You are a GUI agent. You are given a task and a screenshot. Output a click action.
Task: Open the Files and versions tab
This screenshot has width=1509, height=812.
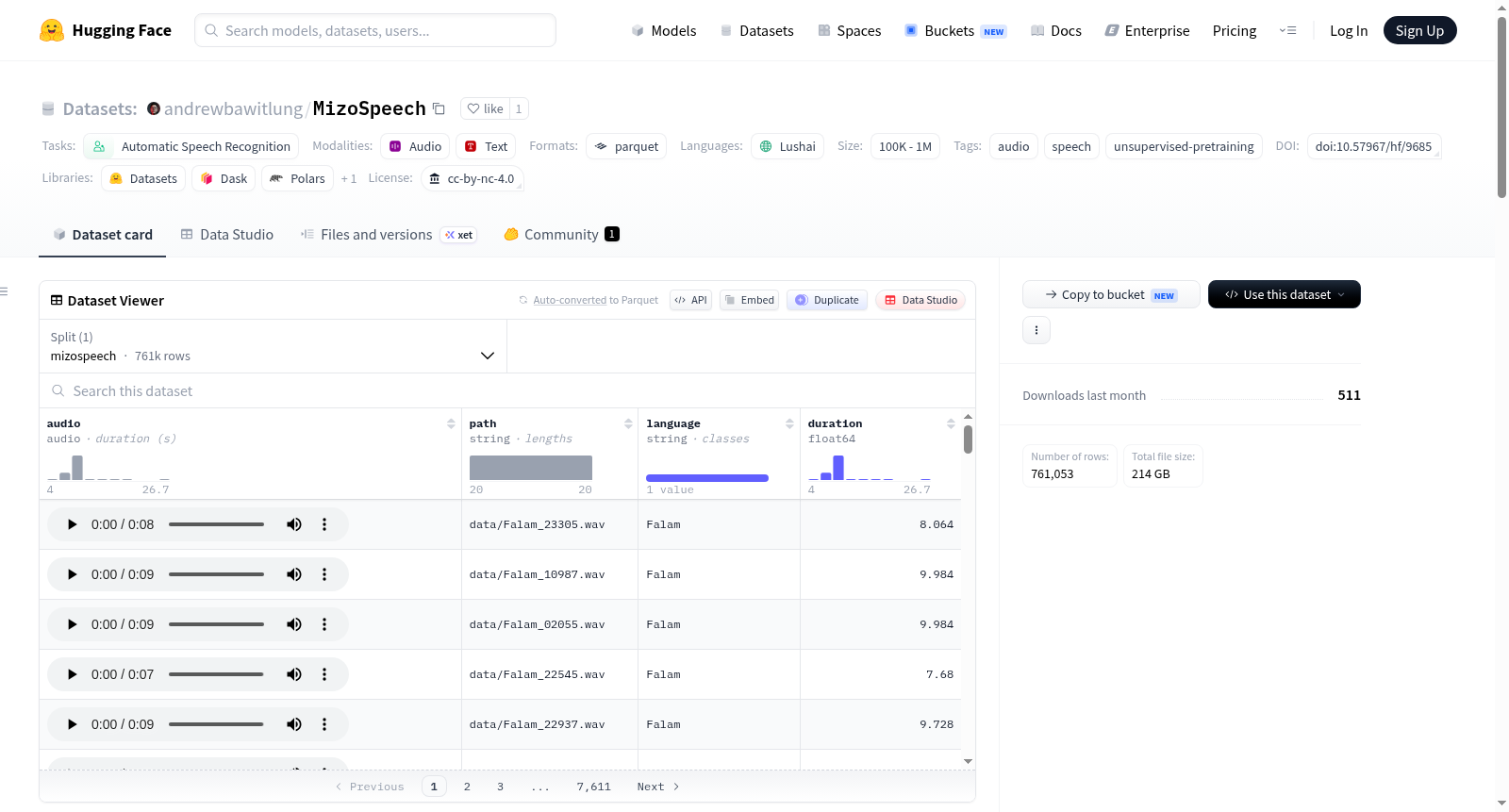pos(389,235)
